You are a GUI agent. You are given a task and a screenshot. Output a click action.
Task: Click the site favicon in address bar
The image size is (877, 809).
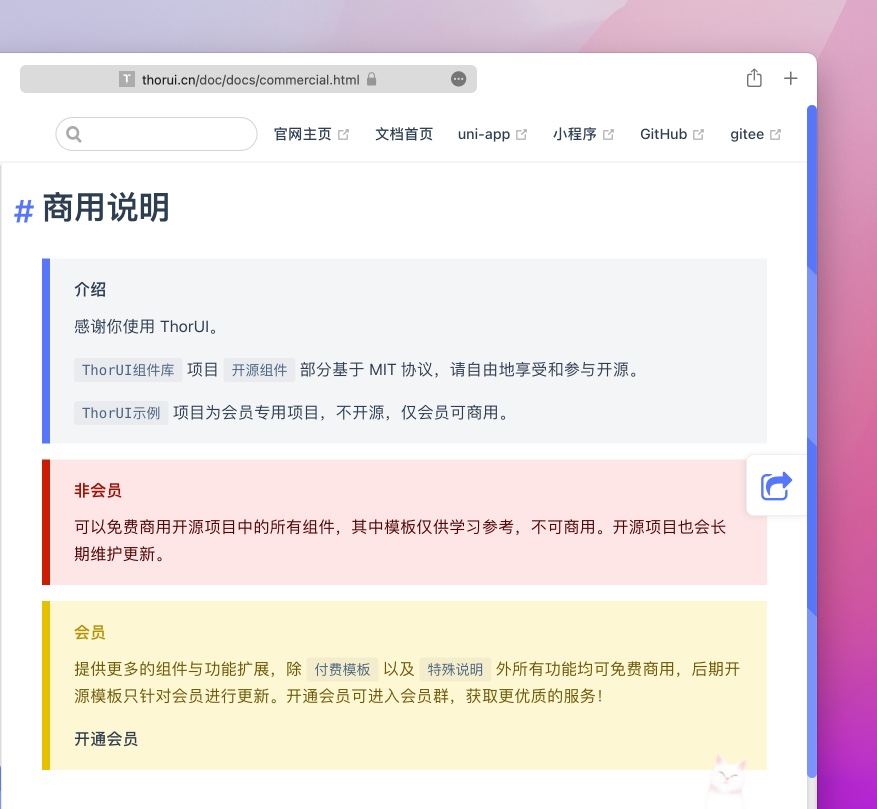click(126, 79)
